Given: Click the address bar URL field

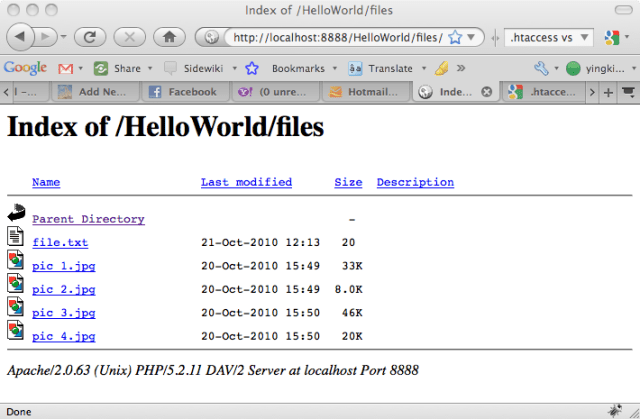Looking at the screenshot, I should (335, 37).
